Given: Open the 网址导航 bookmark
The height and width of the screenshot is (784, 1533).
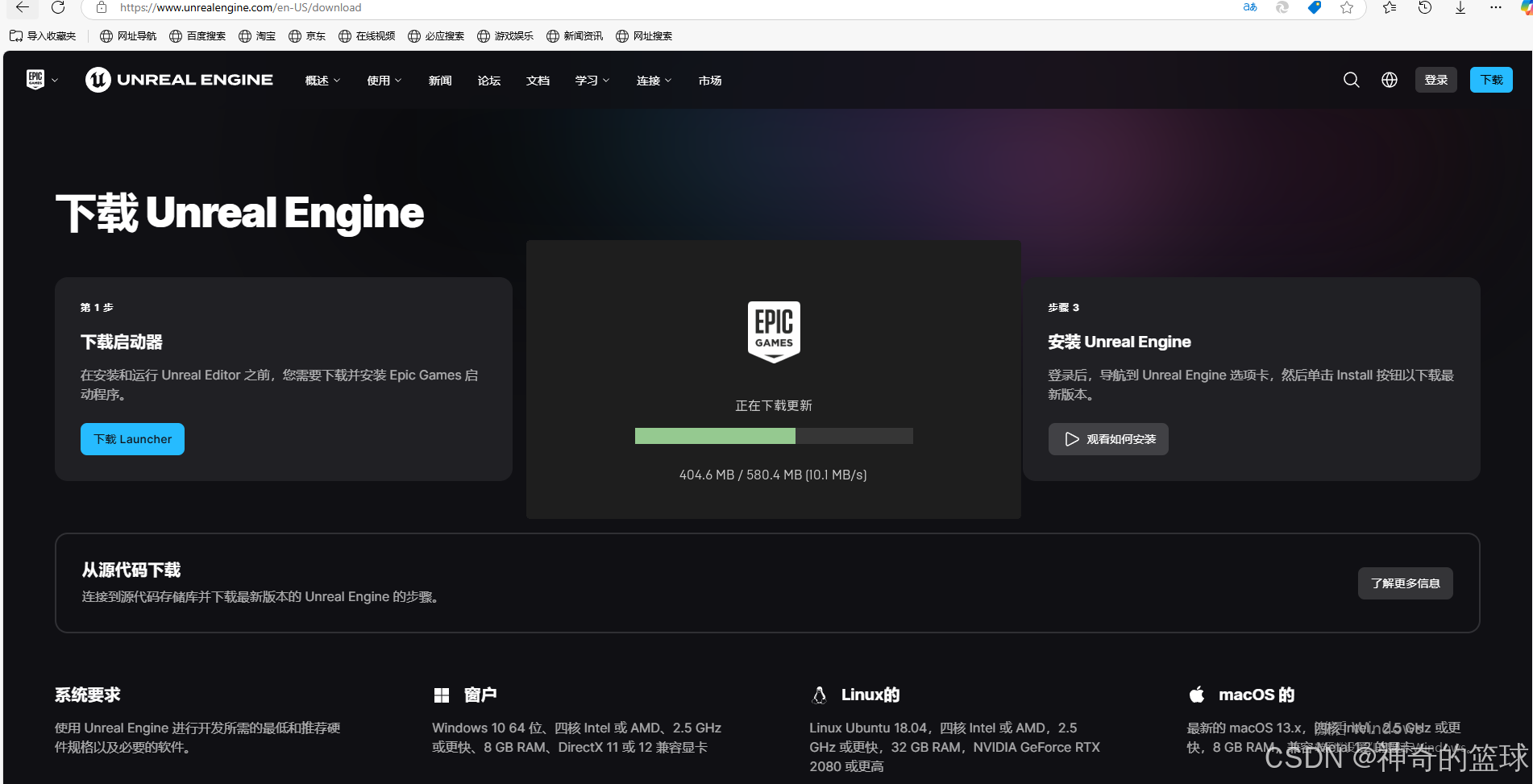Looking at the screenshot, I should tap(128, 35).
